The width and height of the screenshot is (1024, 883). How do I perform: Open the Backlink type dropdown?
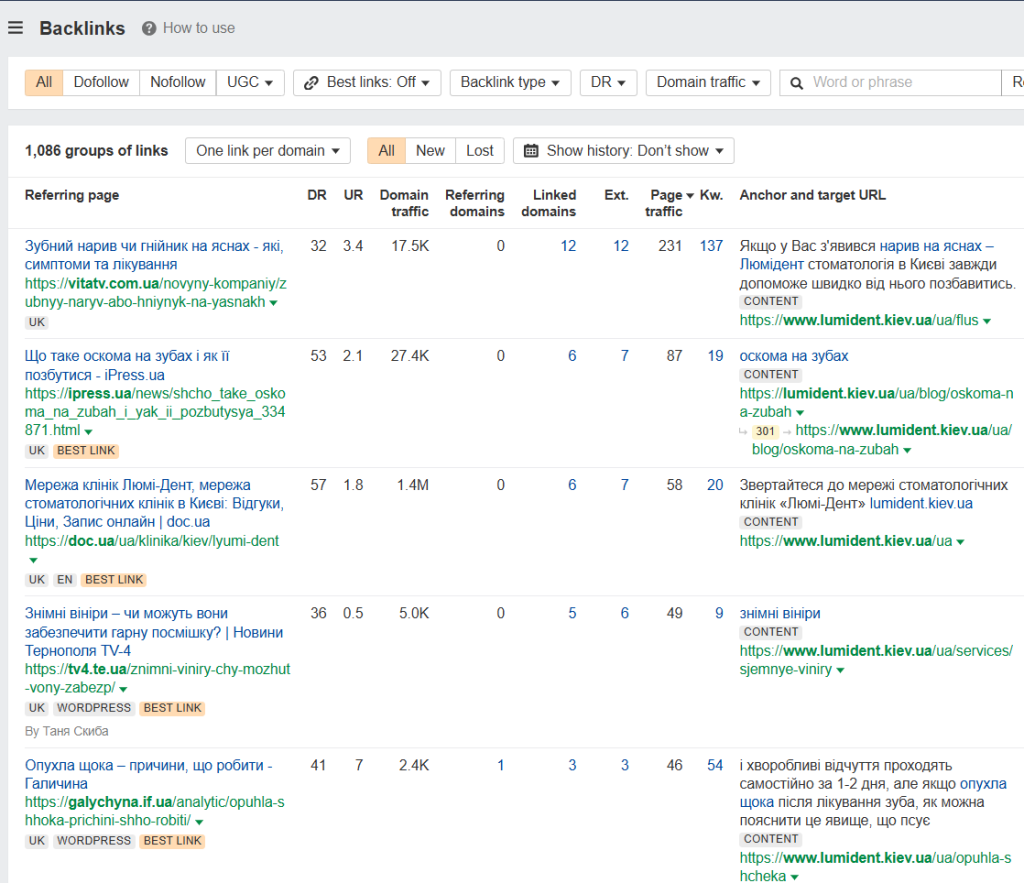click(x=510, y=82)
